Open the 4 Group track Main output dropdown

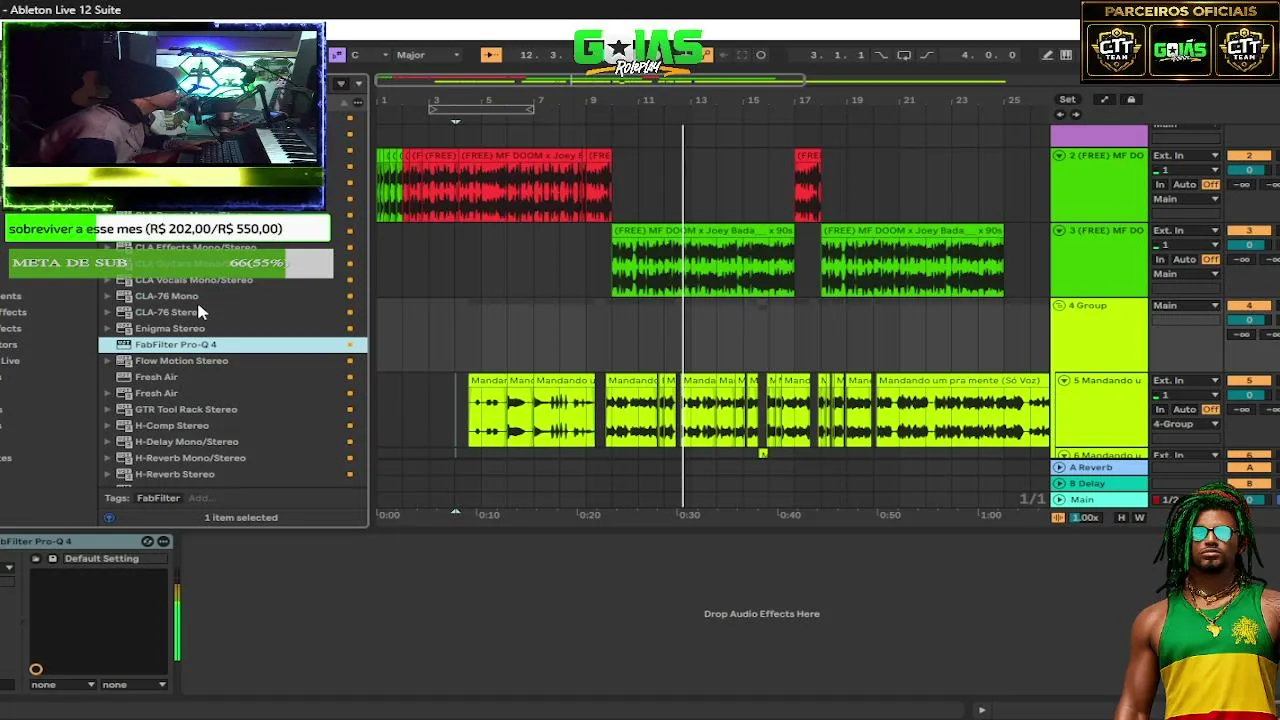tap(1186, 306)
